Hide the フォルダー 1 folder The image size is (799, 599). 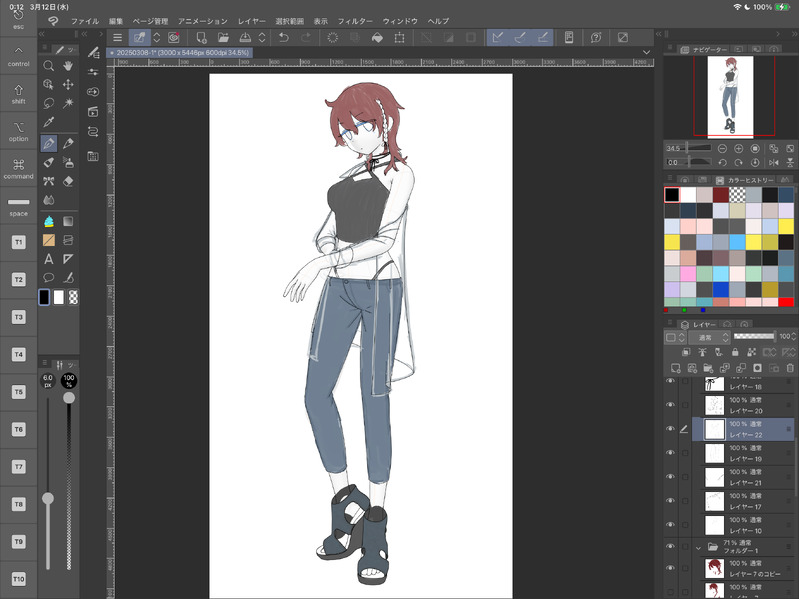click(x=671, y=547)
